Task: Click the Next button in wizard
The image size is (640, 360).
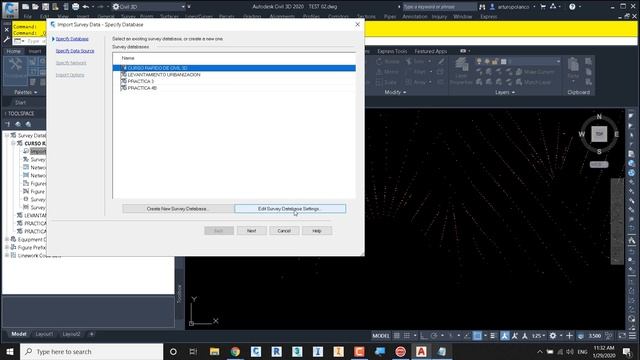Action: tap(251, 231)
